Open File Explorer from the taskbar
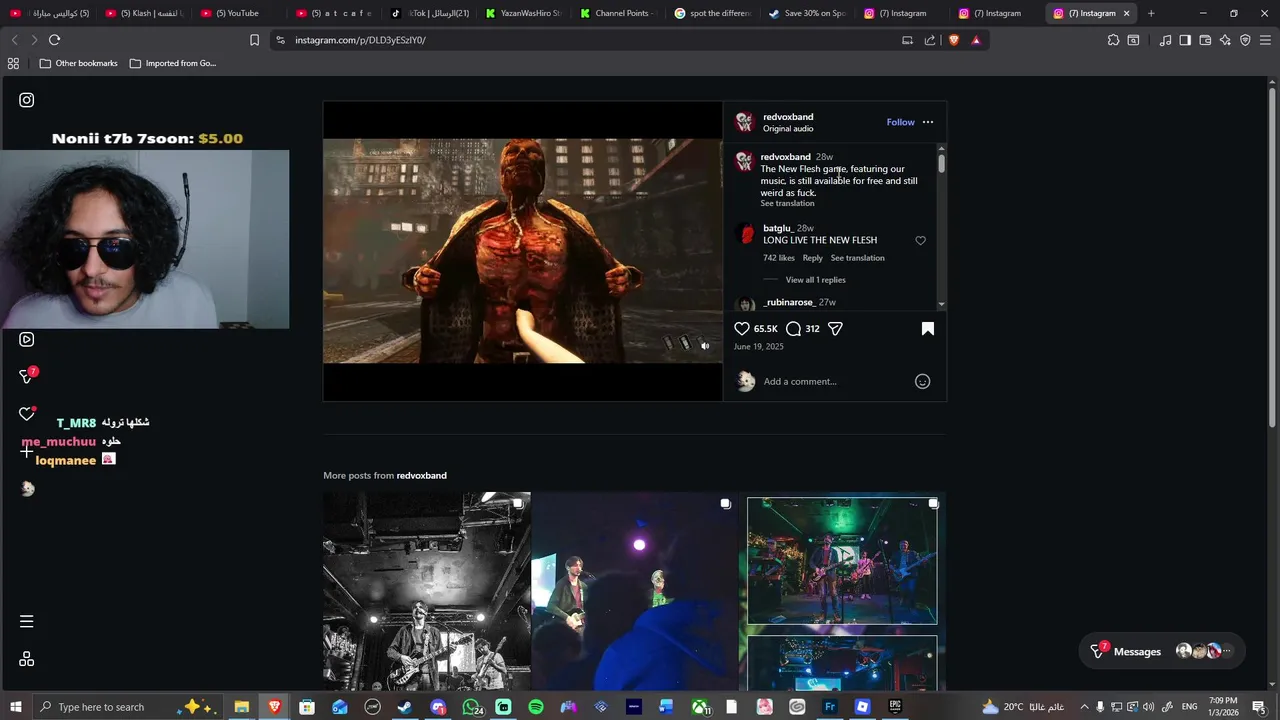 (x=241, y=707)
